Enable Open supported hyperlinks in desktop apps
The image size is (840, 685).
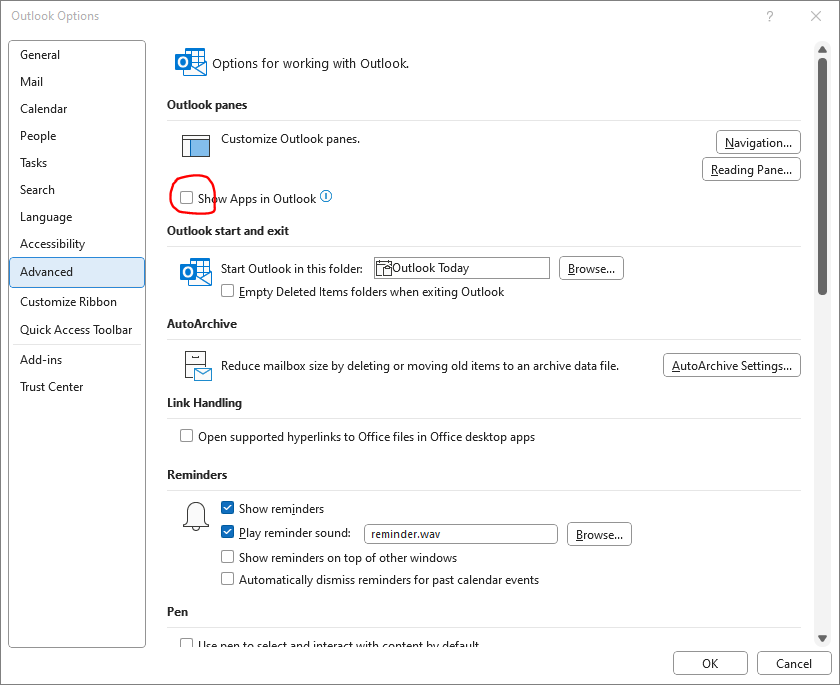(186, 436)
